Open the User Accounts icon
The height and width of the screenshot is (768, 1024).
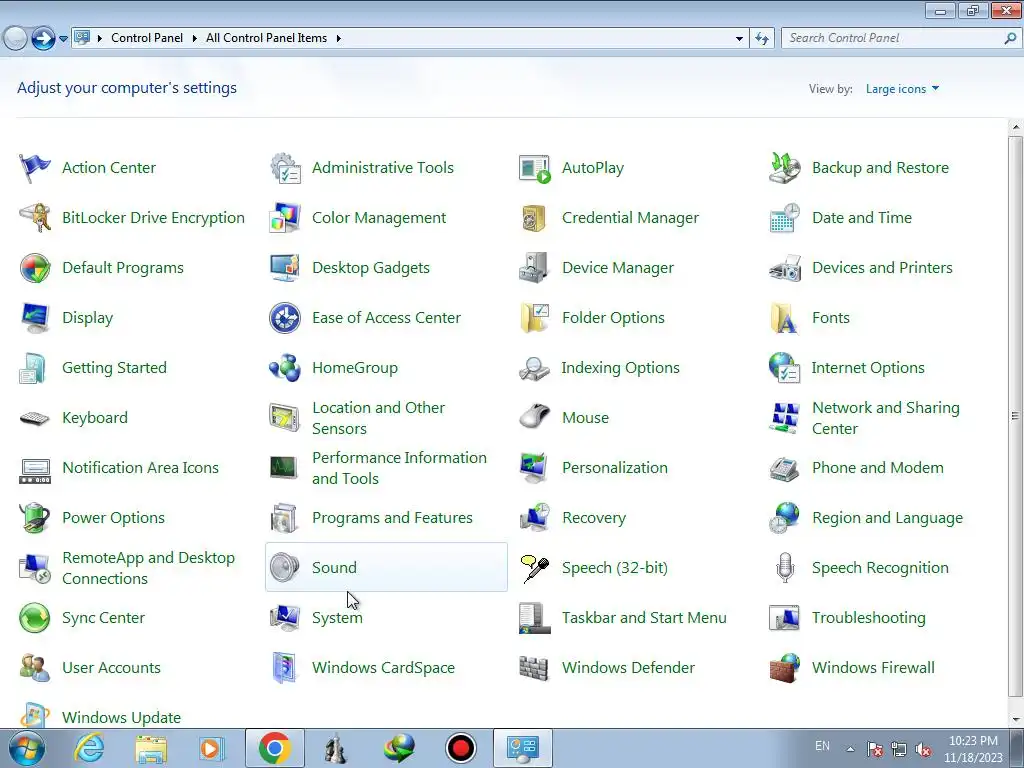pos(35,668)
